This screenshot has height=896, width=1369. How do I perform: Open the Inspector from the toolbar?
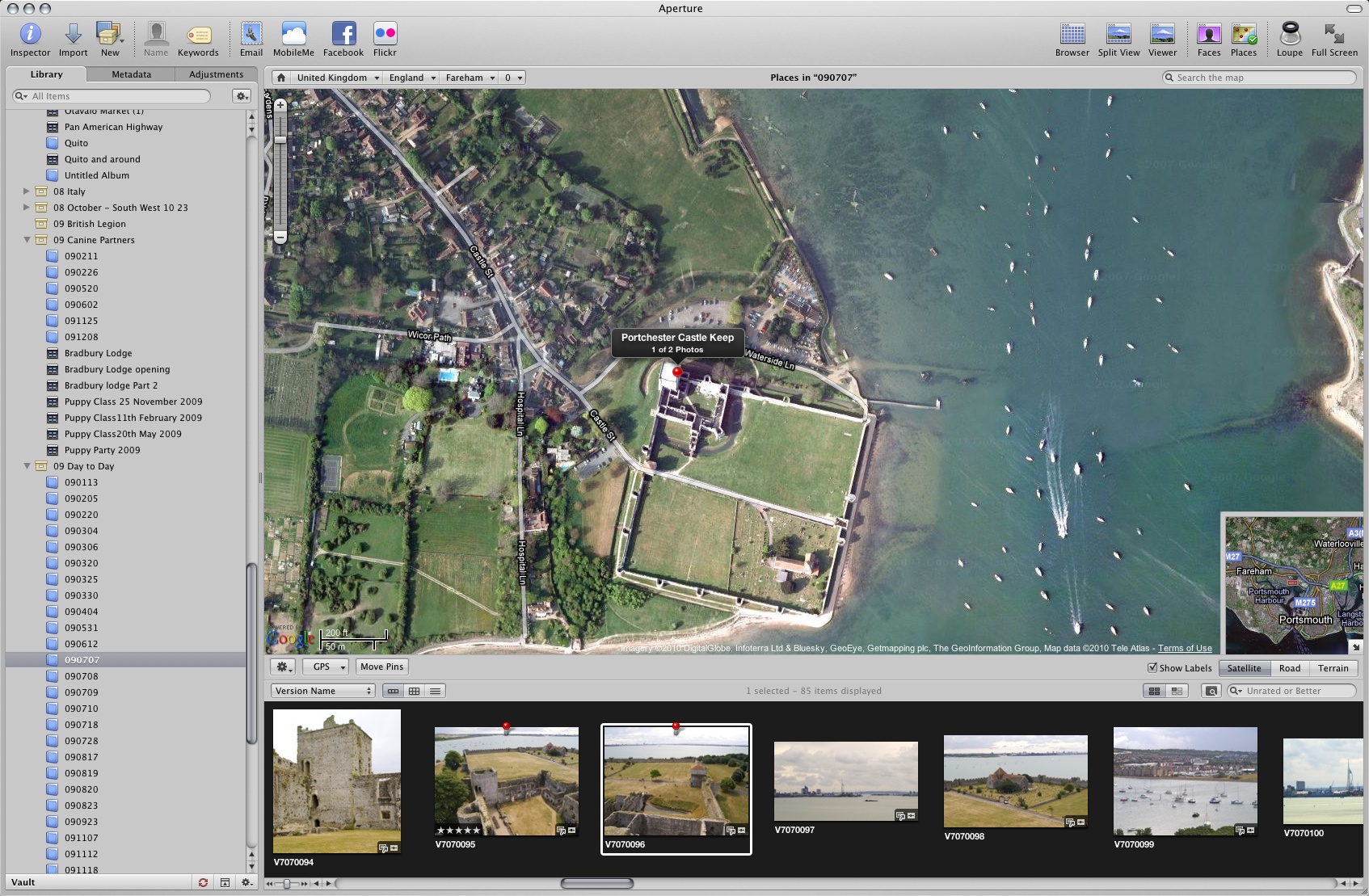30,35
